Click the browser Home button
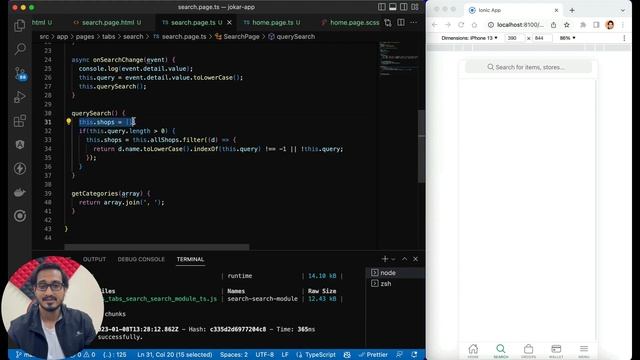 (x=474, y=25)
